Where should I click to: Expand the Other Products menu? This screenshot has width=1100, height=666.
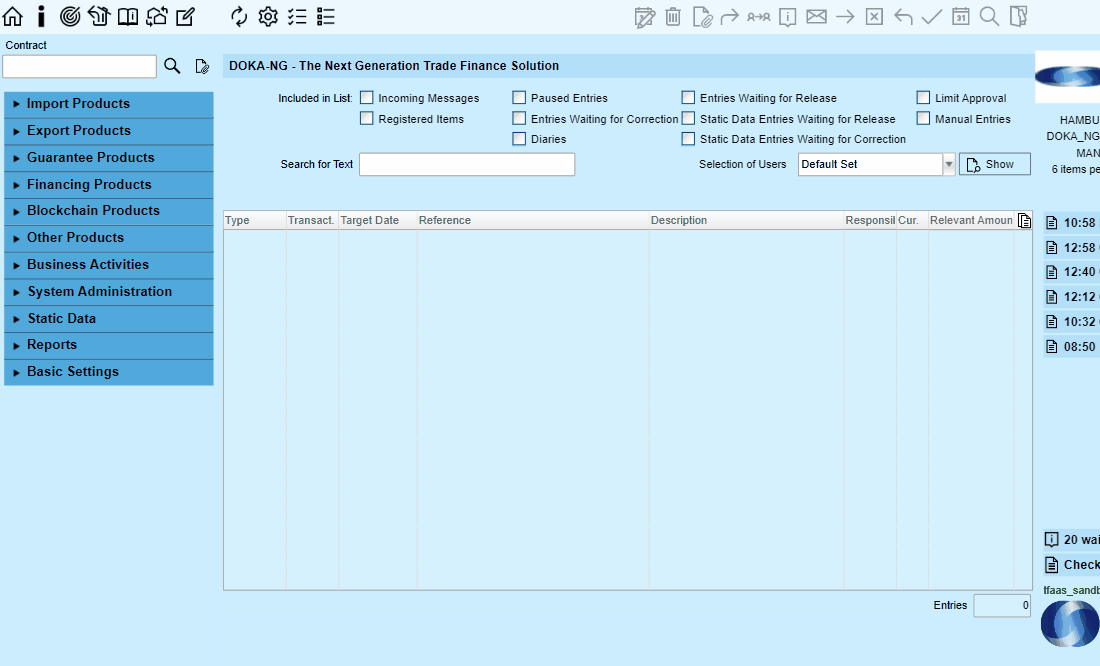pyautogui.click(x=109, y=238)
